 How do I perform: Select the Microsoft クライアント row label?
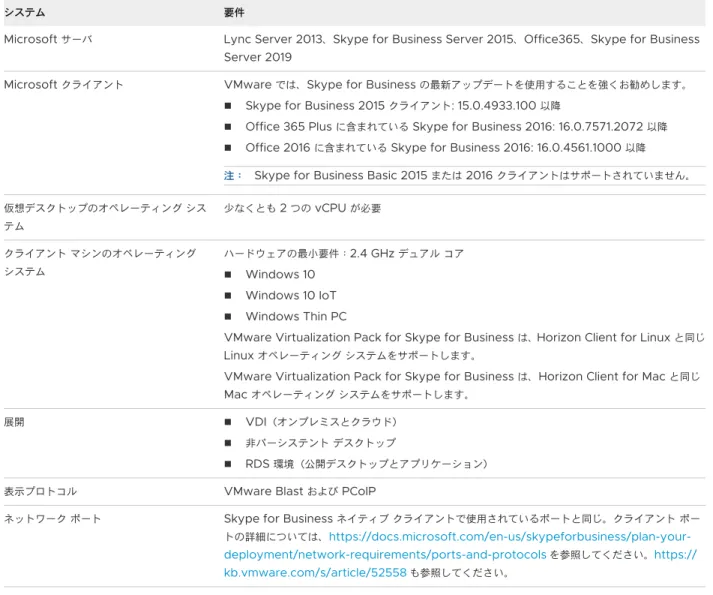coord(64,85)
